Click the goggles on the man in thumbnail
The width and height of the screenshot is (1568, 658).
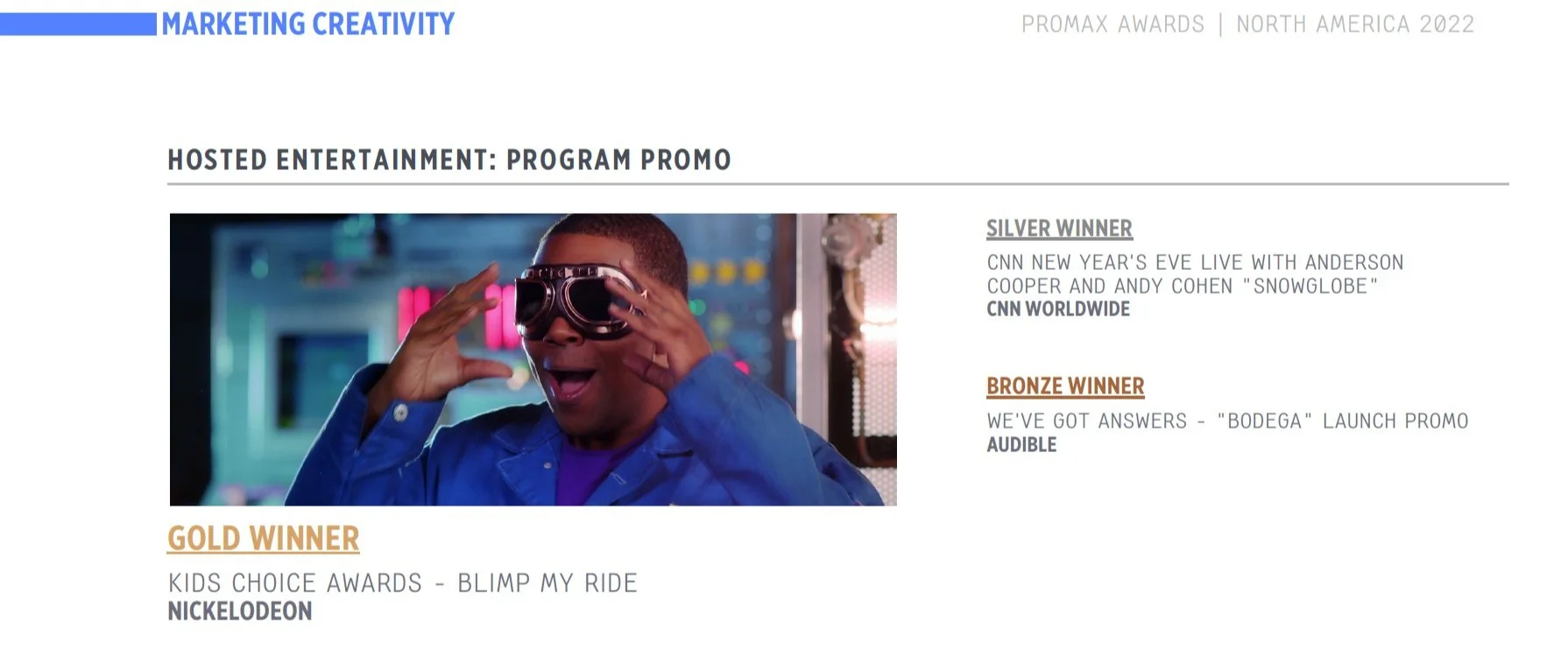[578, 302]
